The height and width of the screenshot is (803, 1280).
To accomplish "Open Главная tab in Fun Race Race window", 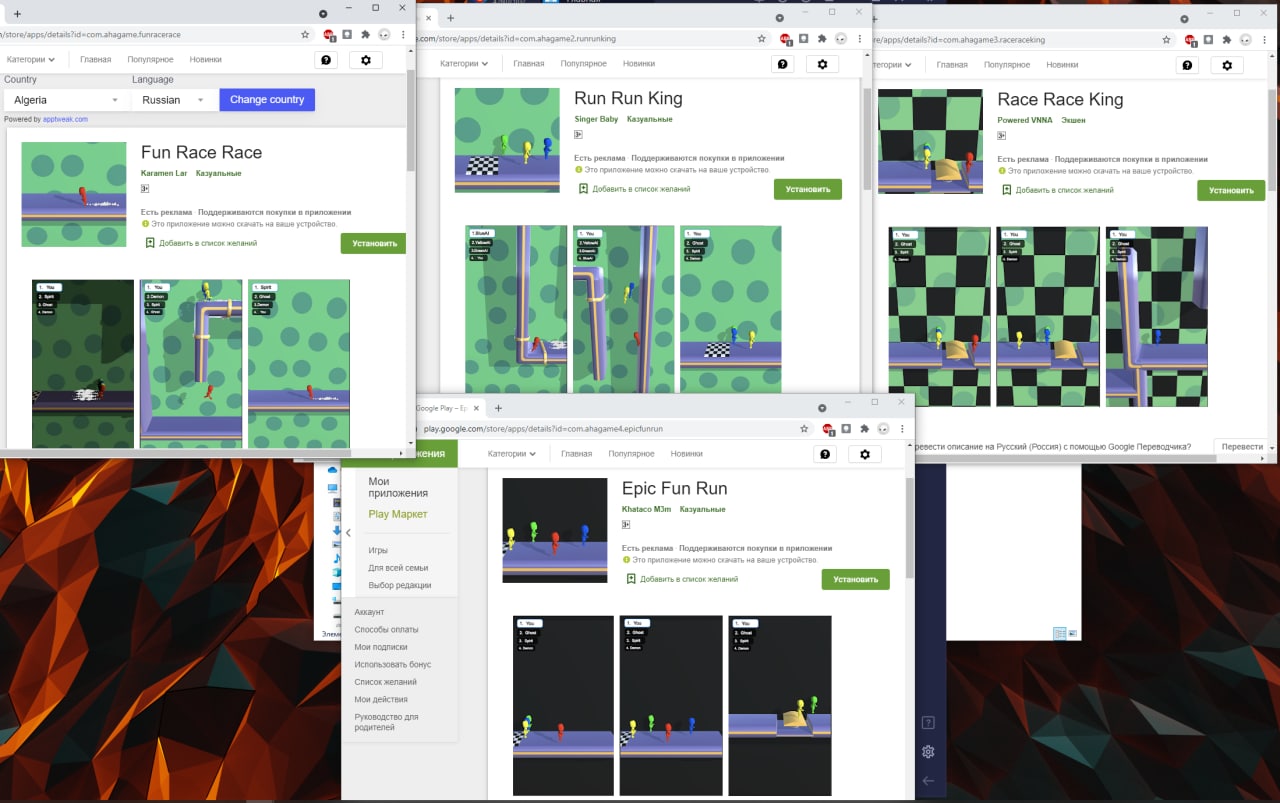I will (x=96, y=59).
